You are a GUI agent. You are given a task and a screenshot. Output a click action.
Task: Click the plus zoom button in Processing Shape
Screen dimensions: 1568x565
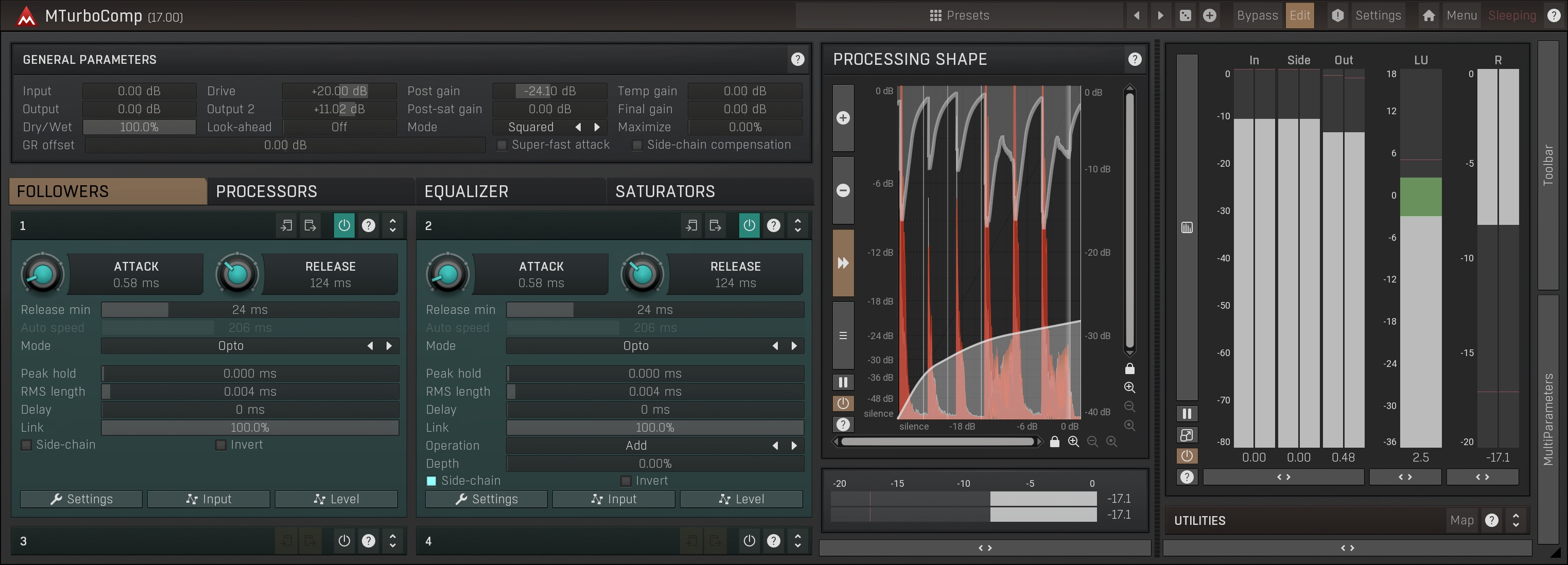coord(843,118)
